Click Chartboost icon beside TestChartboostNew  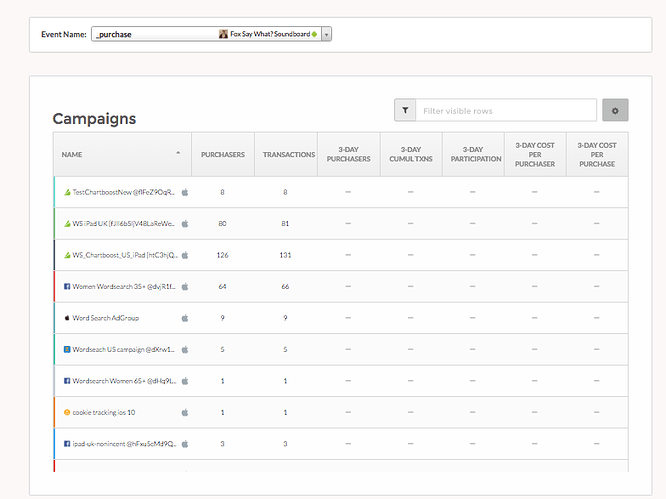click(x=67, y=192)
